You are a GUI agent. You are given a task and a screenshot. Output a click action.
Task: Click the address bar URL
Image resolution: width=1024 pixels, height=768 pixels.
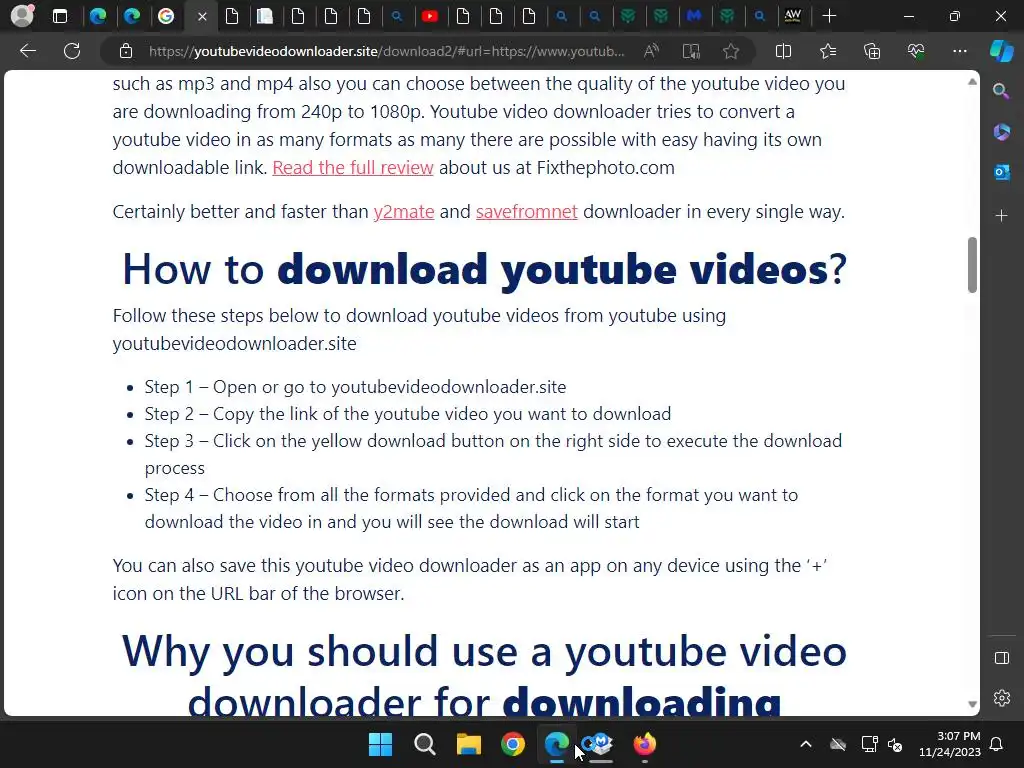tap(386, 51)
